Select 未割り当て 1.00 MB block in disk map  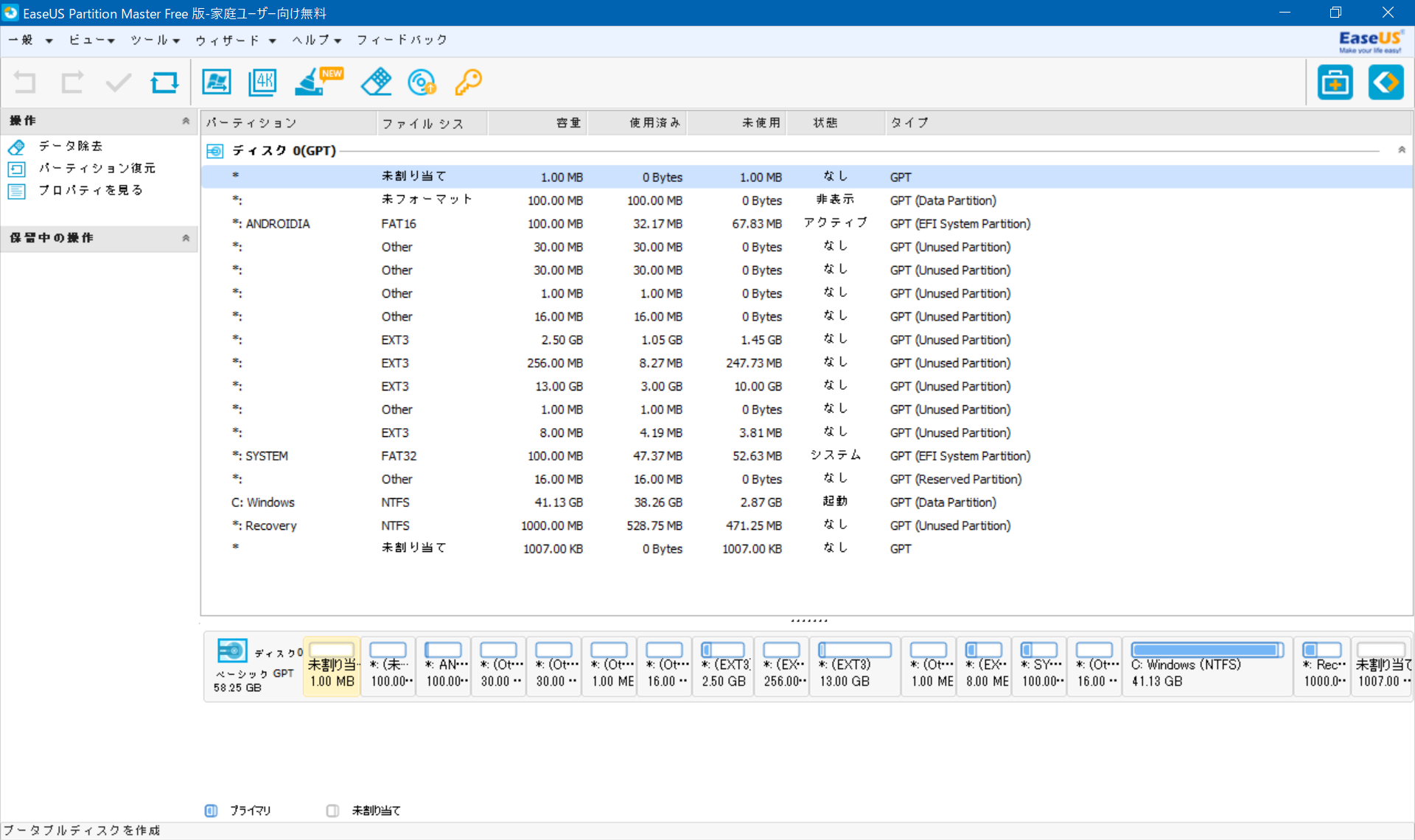332,666
